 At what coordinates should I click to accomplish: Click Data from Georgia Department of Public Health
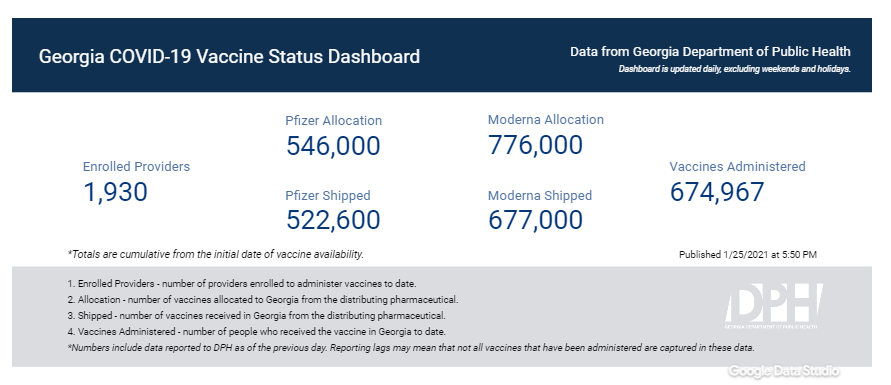pyautogui.click(x=710, y=52)
